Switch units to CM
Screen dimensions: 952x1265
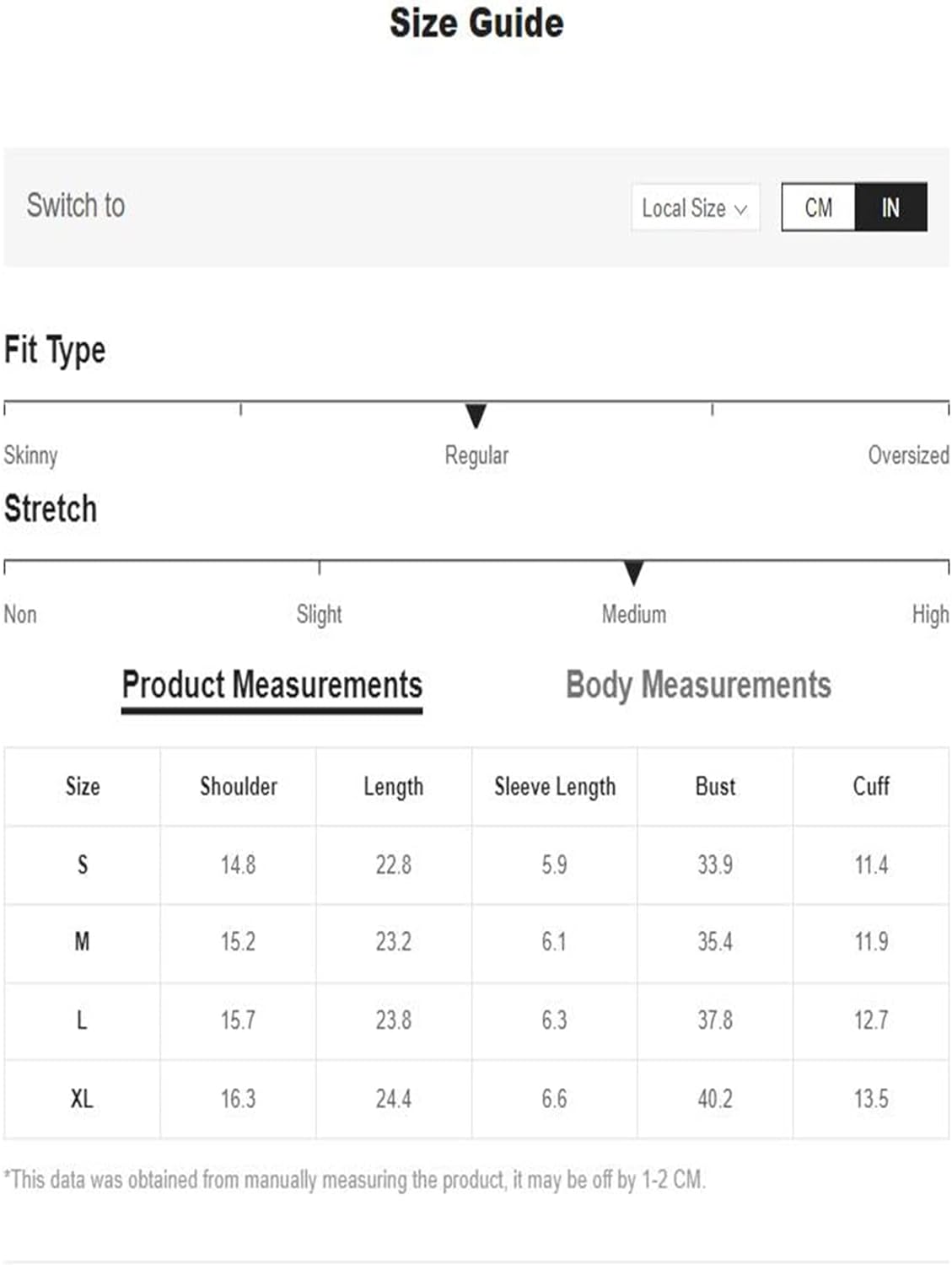(818, 207)
